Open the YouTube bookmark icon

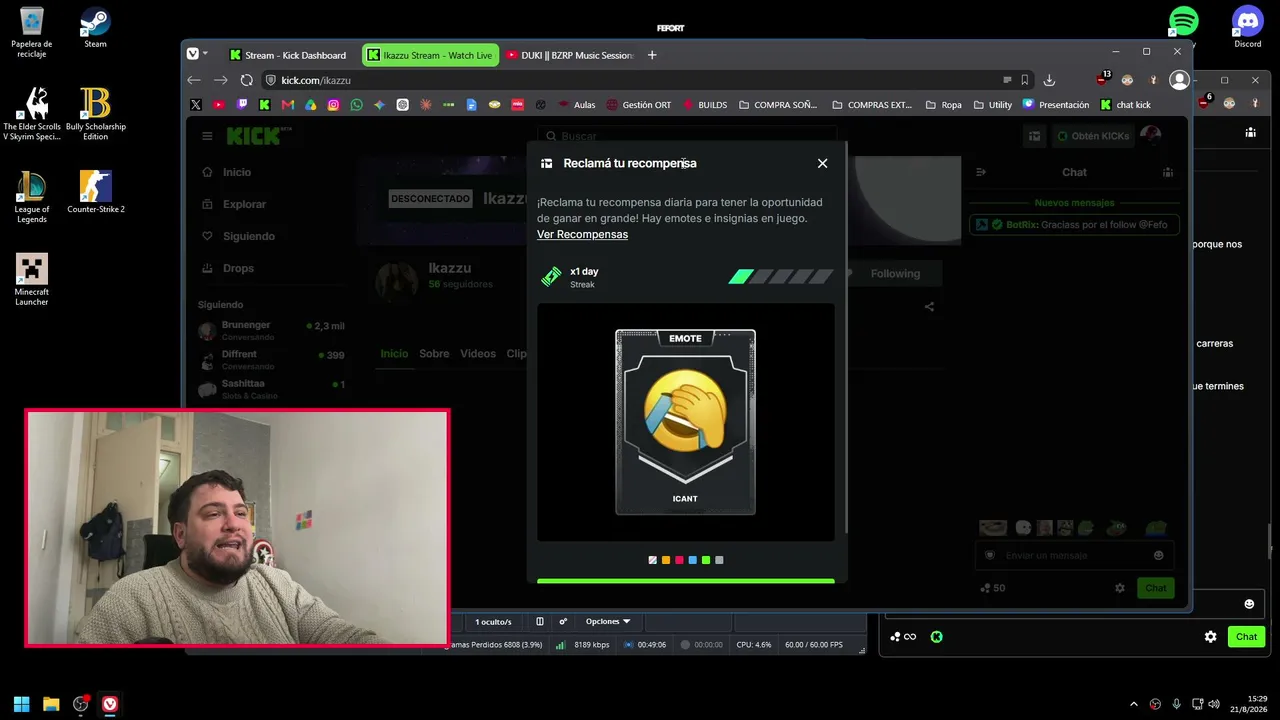click(x=219, y=105)
